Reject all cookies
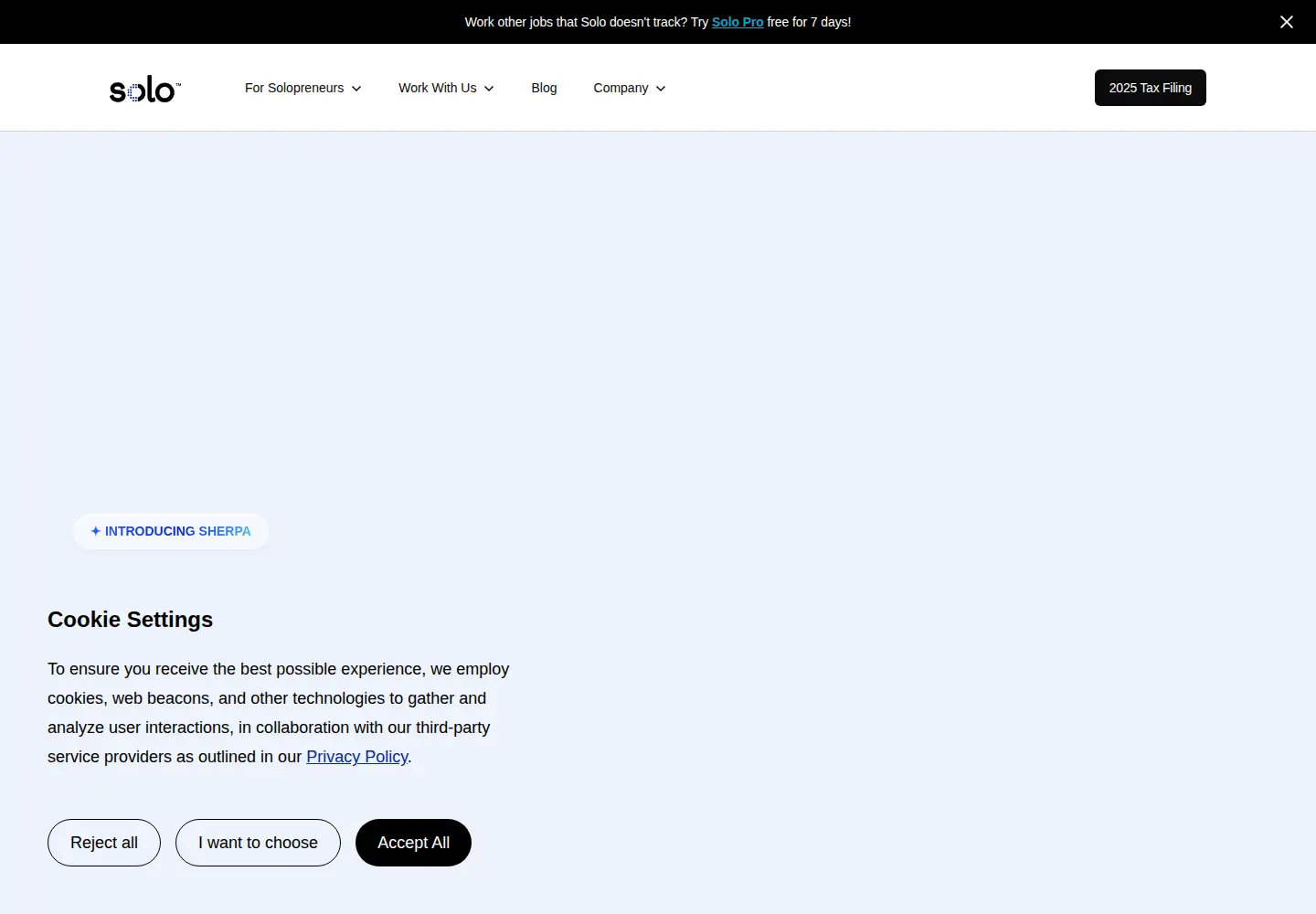 (104, 843)
